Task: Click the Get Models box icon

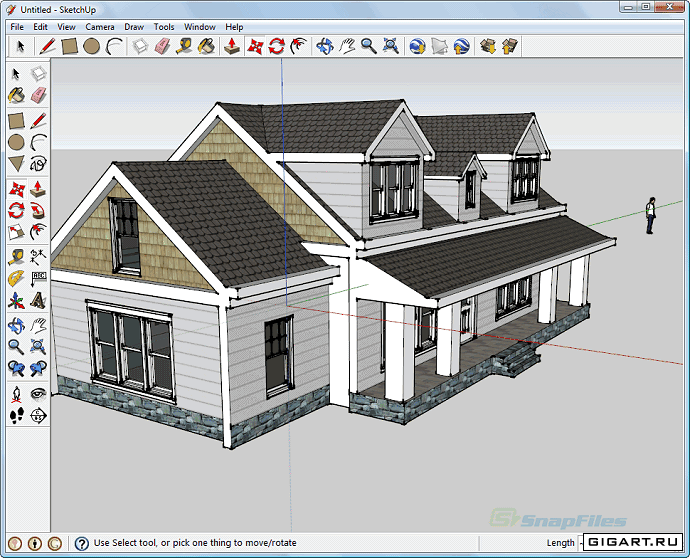Action: pos(488,46)
